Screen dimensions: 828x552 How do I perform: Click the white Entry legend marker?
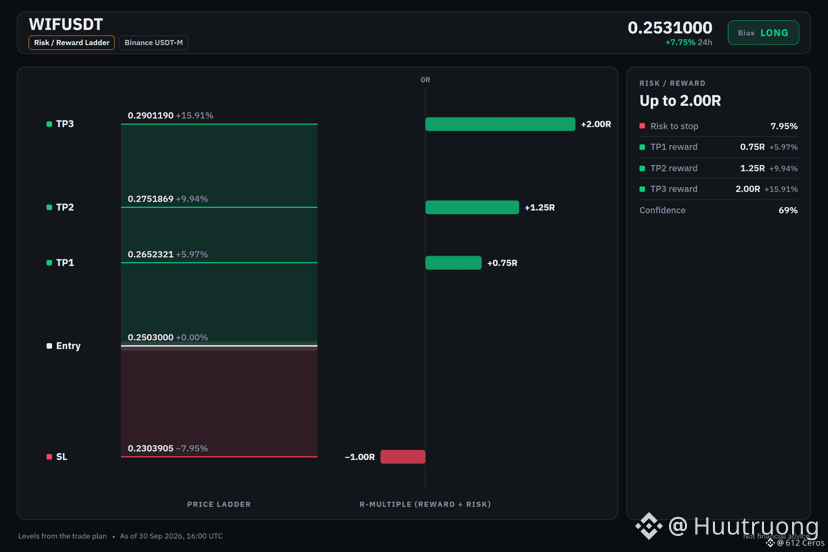tap(49, 346)
